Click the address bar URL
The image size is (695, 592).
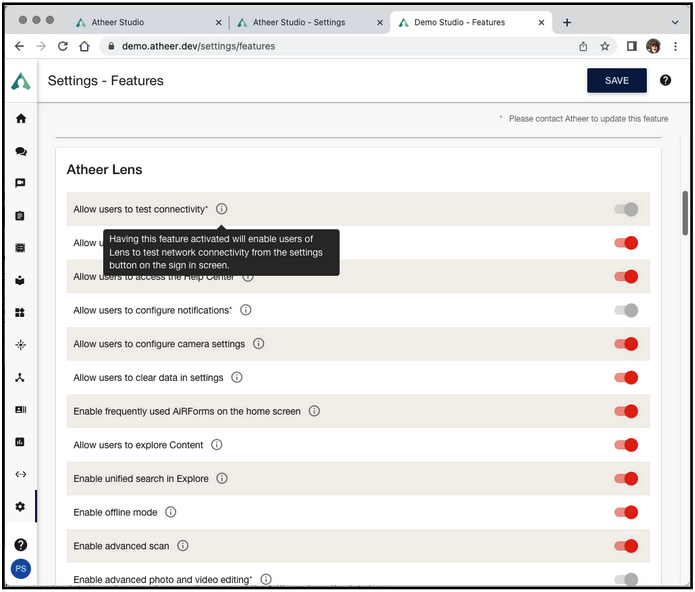point(199,46)
